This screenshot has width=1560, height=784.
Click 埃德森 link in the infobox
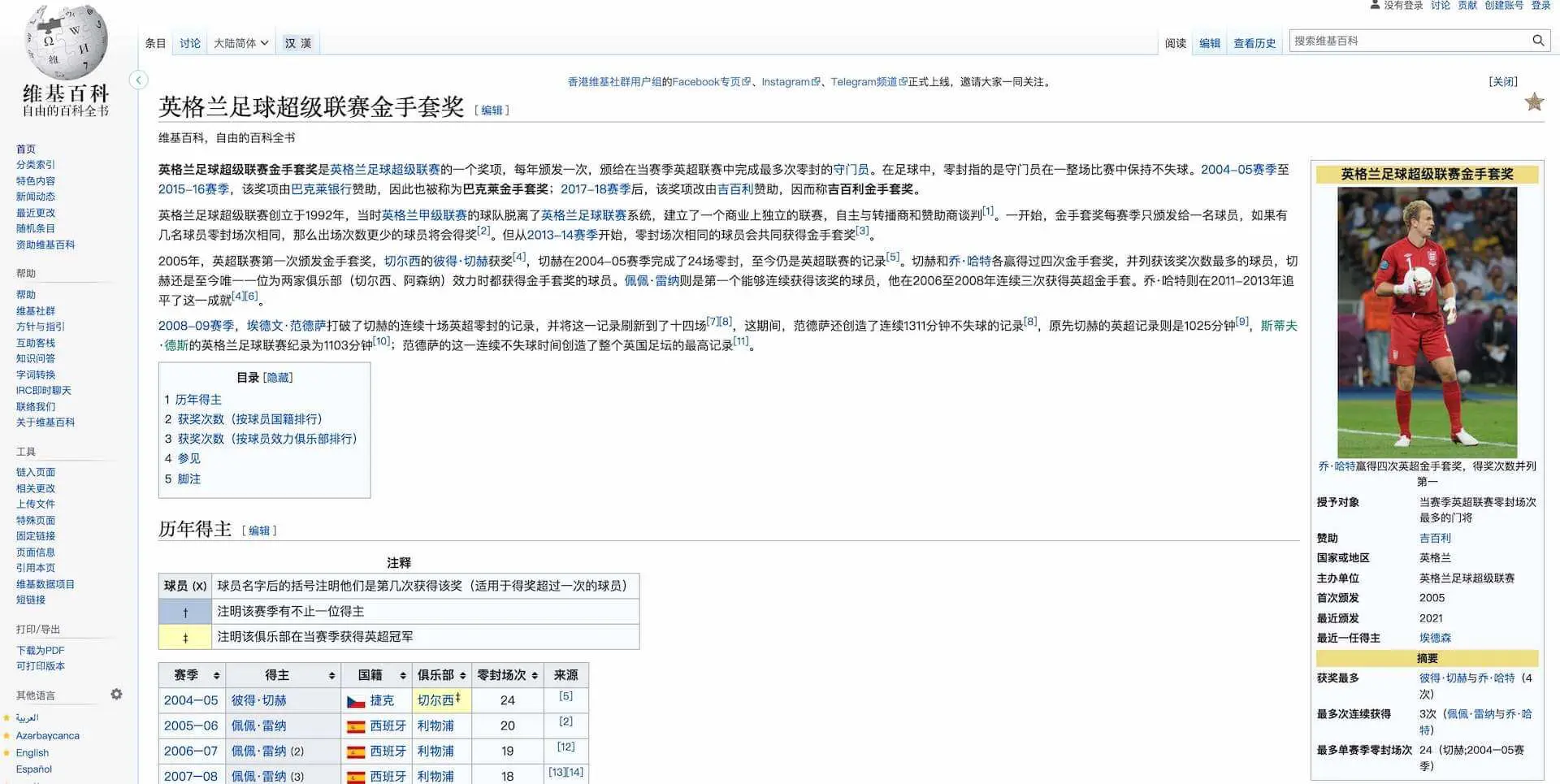coord(1434,638)
